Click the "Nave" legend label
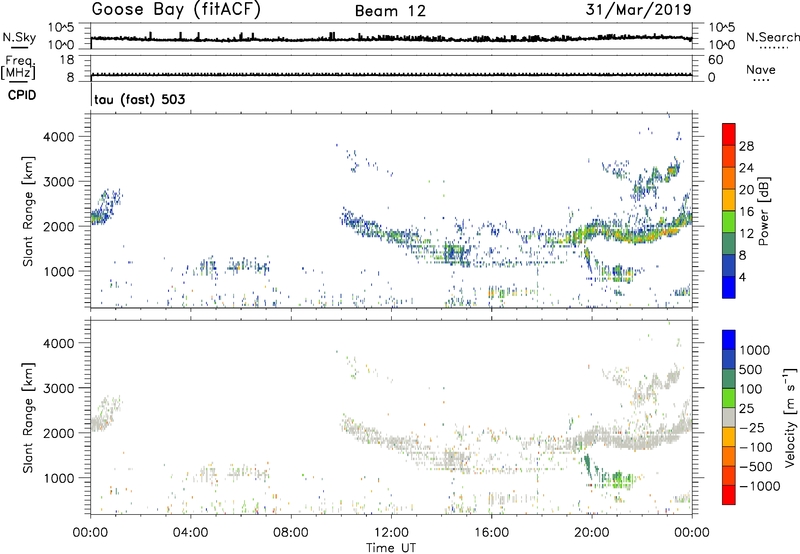 [761, 70]
